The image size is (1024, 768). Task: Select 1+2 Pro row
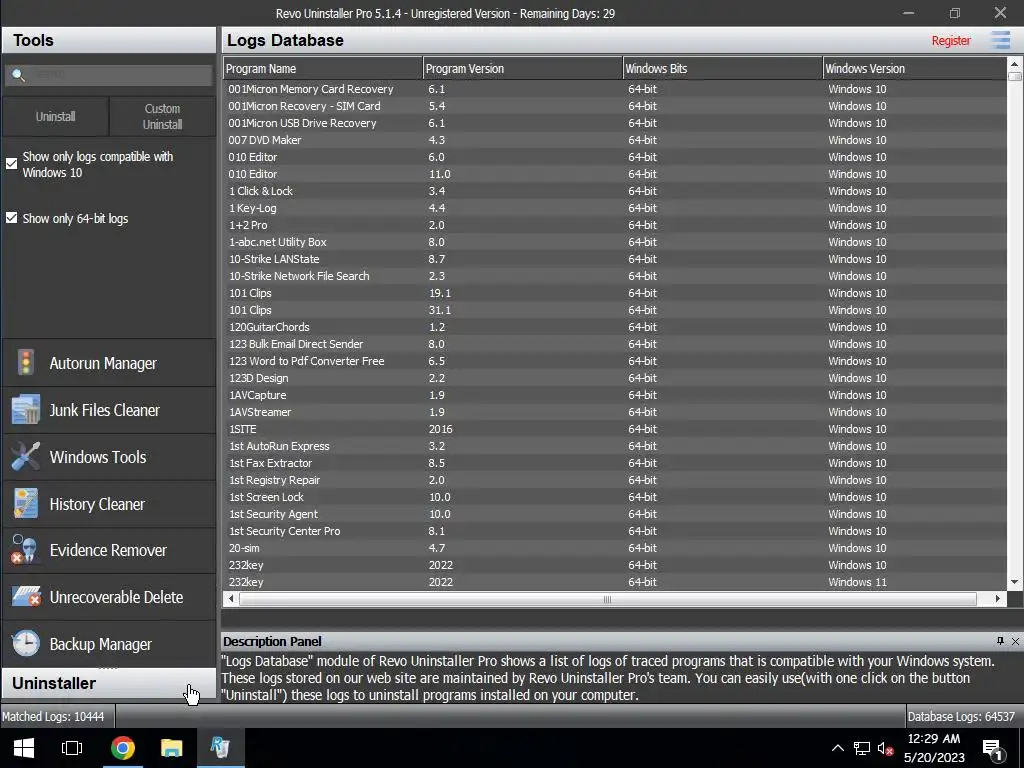(x=615, y=225)
